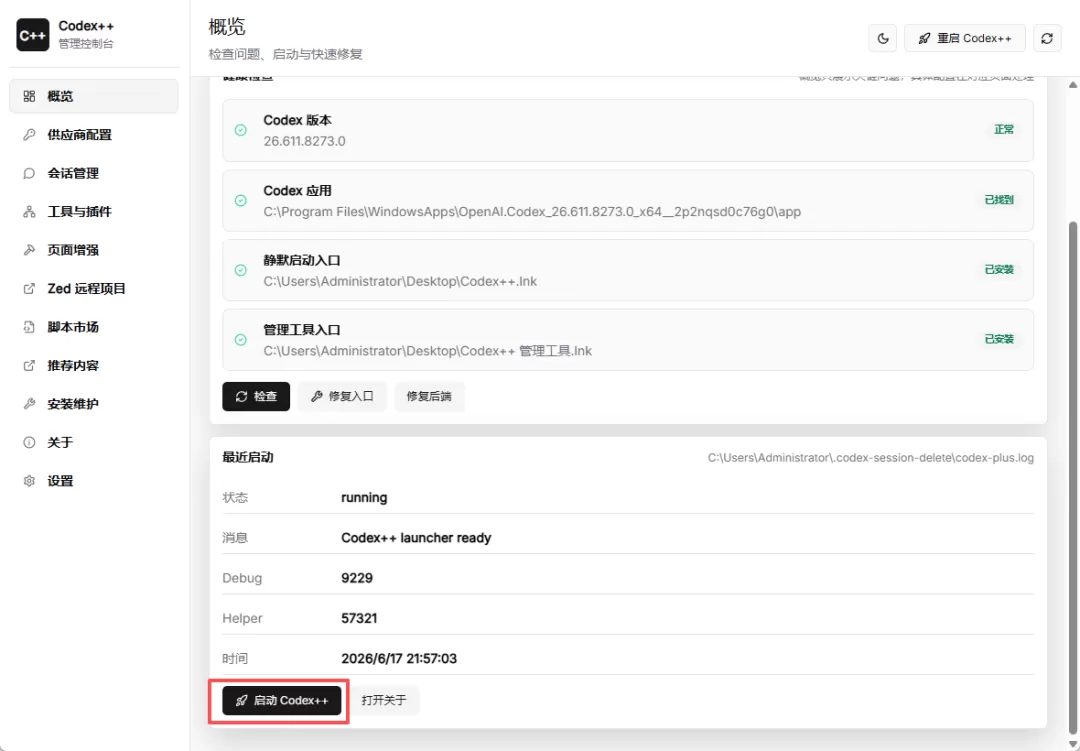Screen dimensions: 1080x751
Task: Go to 安装维护 page
Action: [x=94, y=404]
